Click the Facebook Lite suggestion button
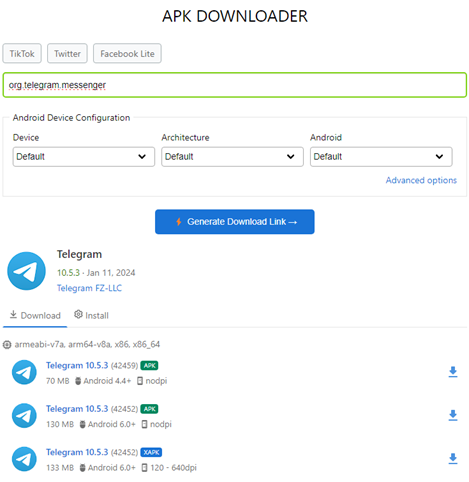Screen dimensions: 469x482 click(127, 53)
